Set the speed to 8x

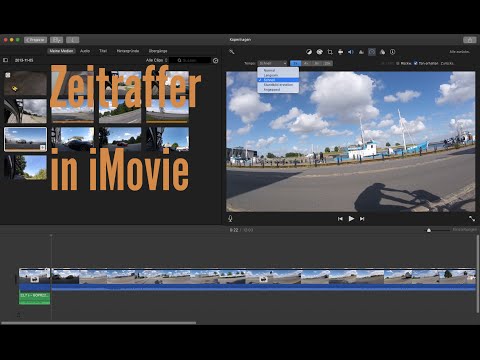(317, 63)
